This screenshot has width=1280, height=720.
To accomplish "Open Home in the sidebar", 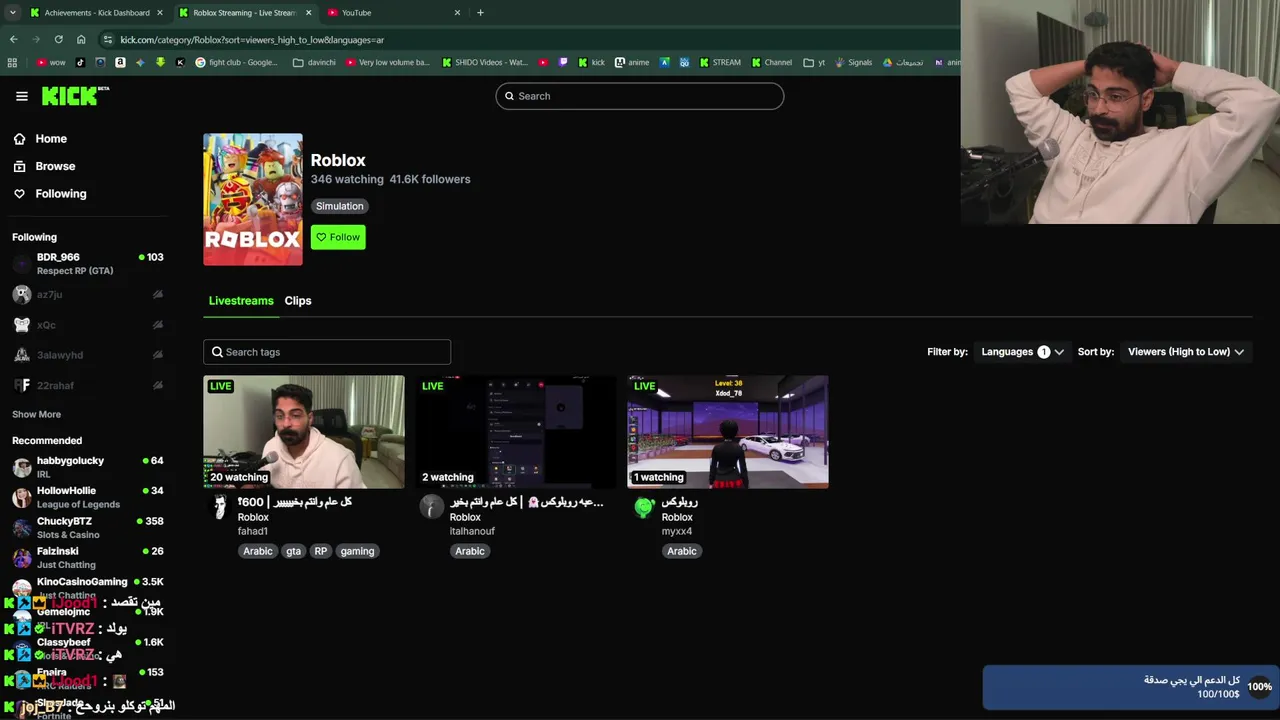I will coord(51,139).
